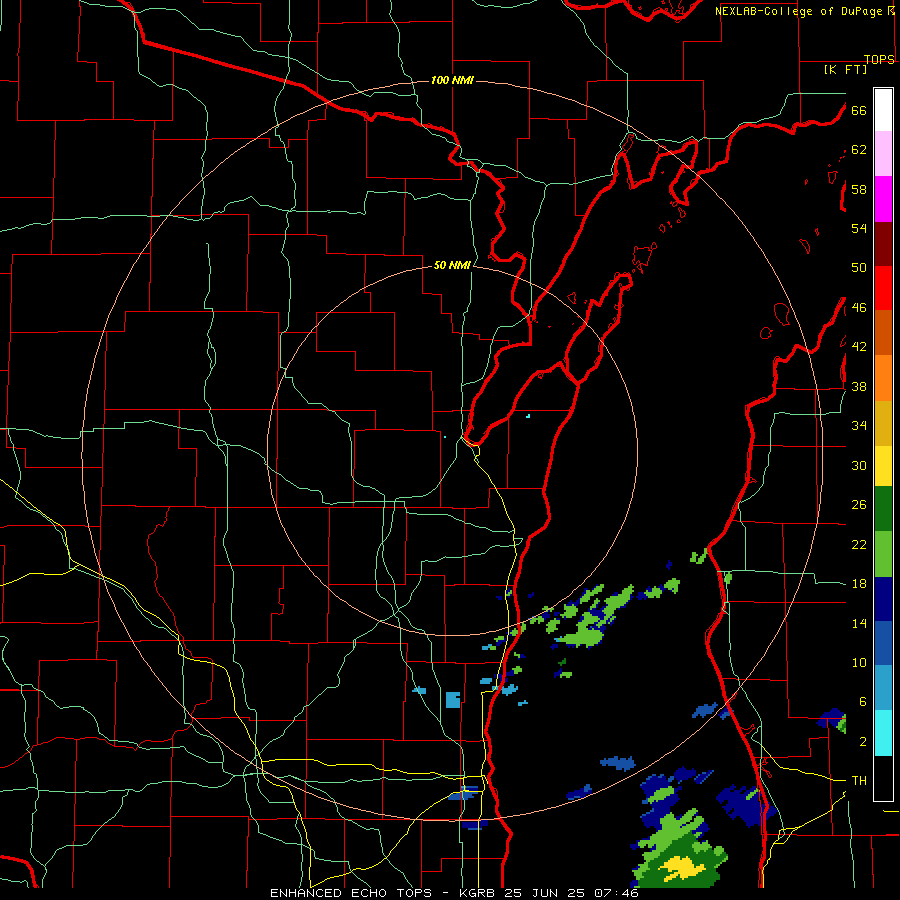
Task: Click the NEXLAB-College of DuPage credit text
Action: pos(800,11)
